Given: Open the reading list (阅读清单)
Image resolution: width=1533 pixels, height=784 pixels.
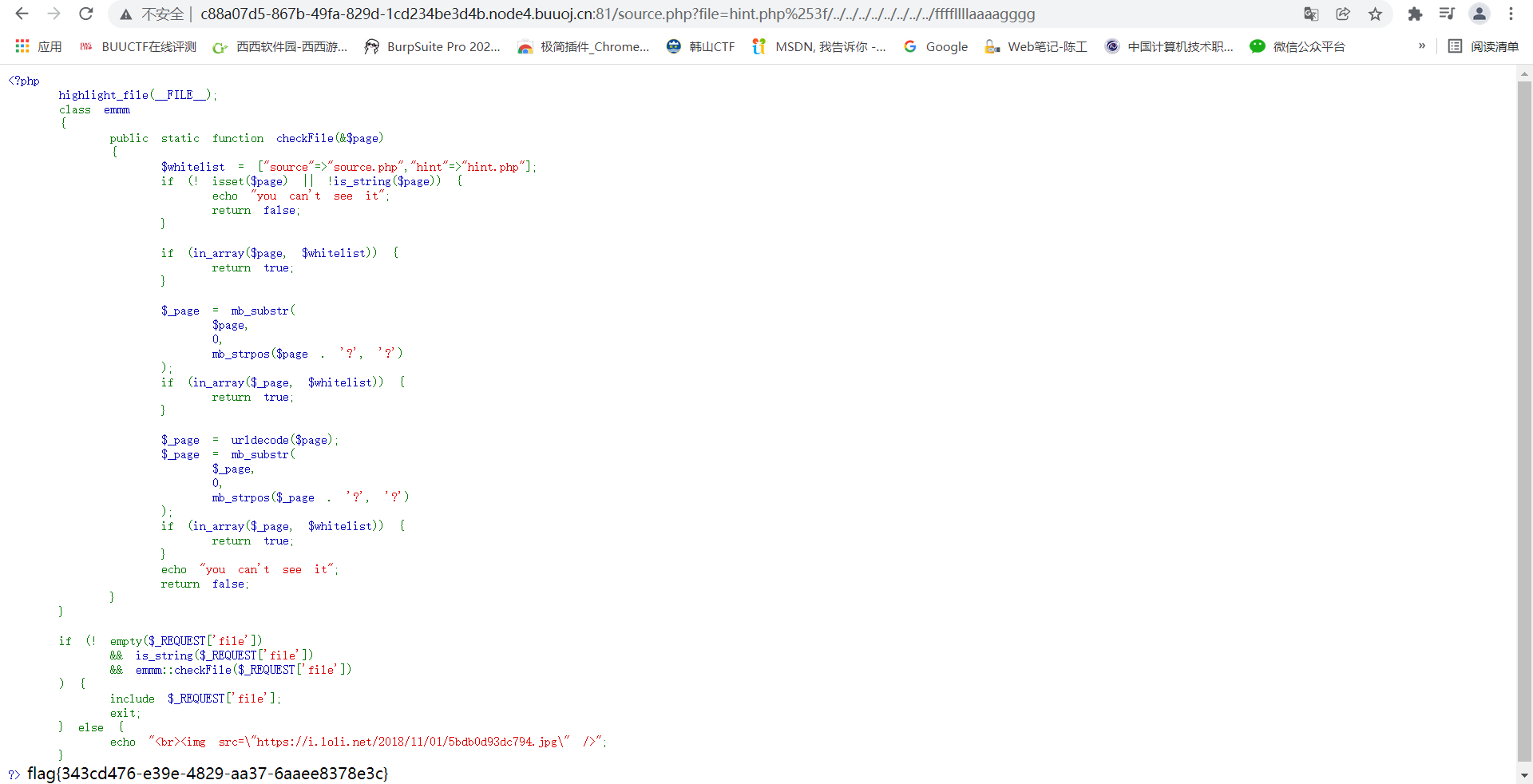Looking at the screenshot, I should 1483,46.
